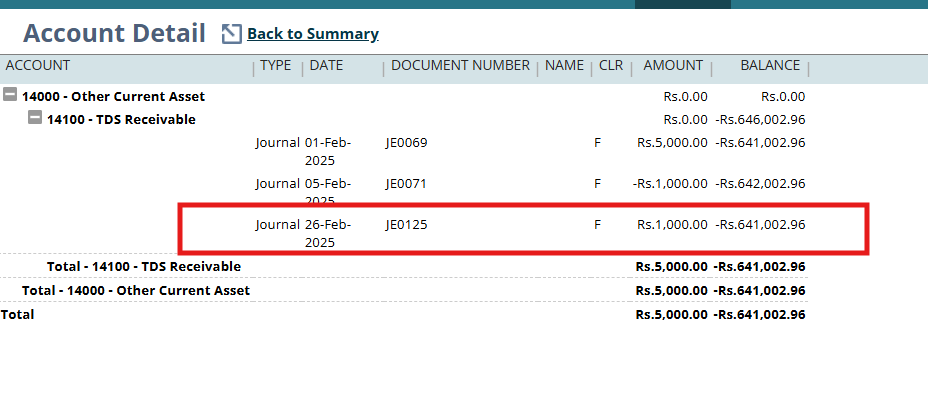The image size is (928, 410).
Task: Click the Rs.1,000.00 amount in highlighted row
Action: coord(672,225)
